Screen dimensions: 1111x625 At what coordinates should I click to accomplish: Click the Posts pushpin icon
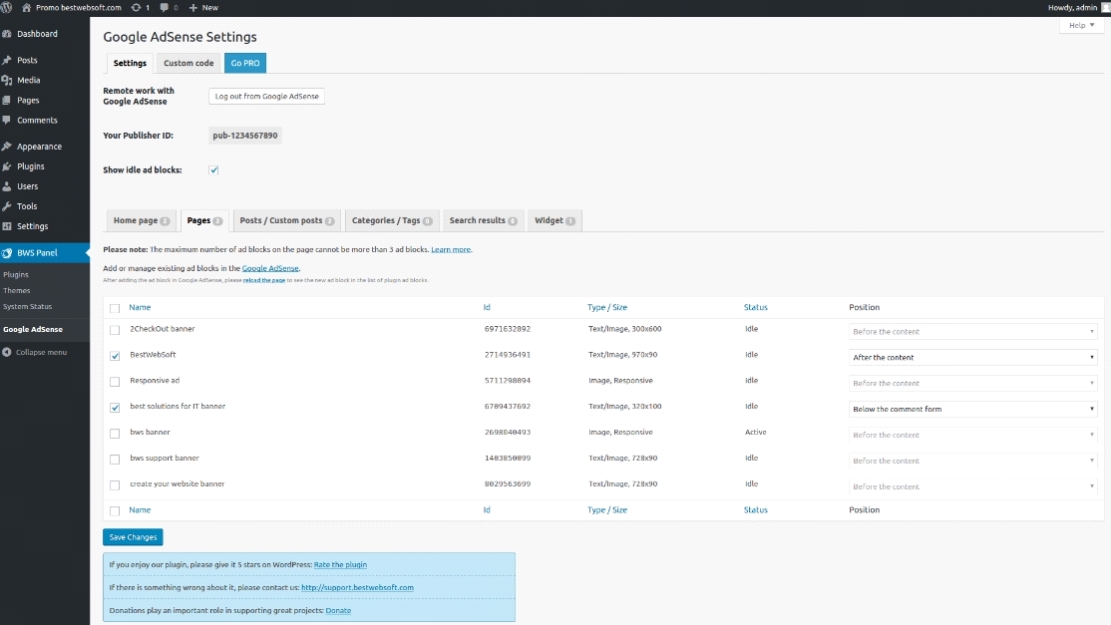tap(7, 60)
